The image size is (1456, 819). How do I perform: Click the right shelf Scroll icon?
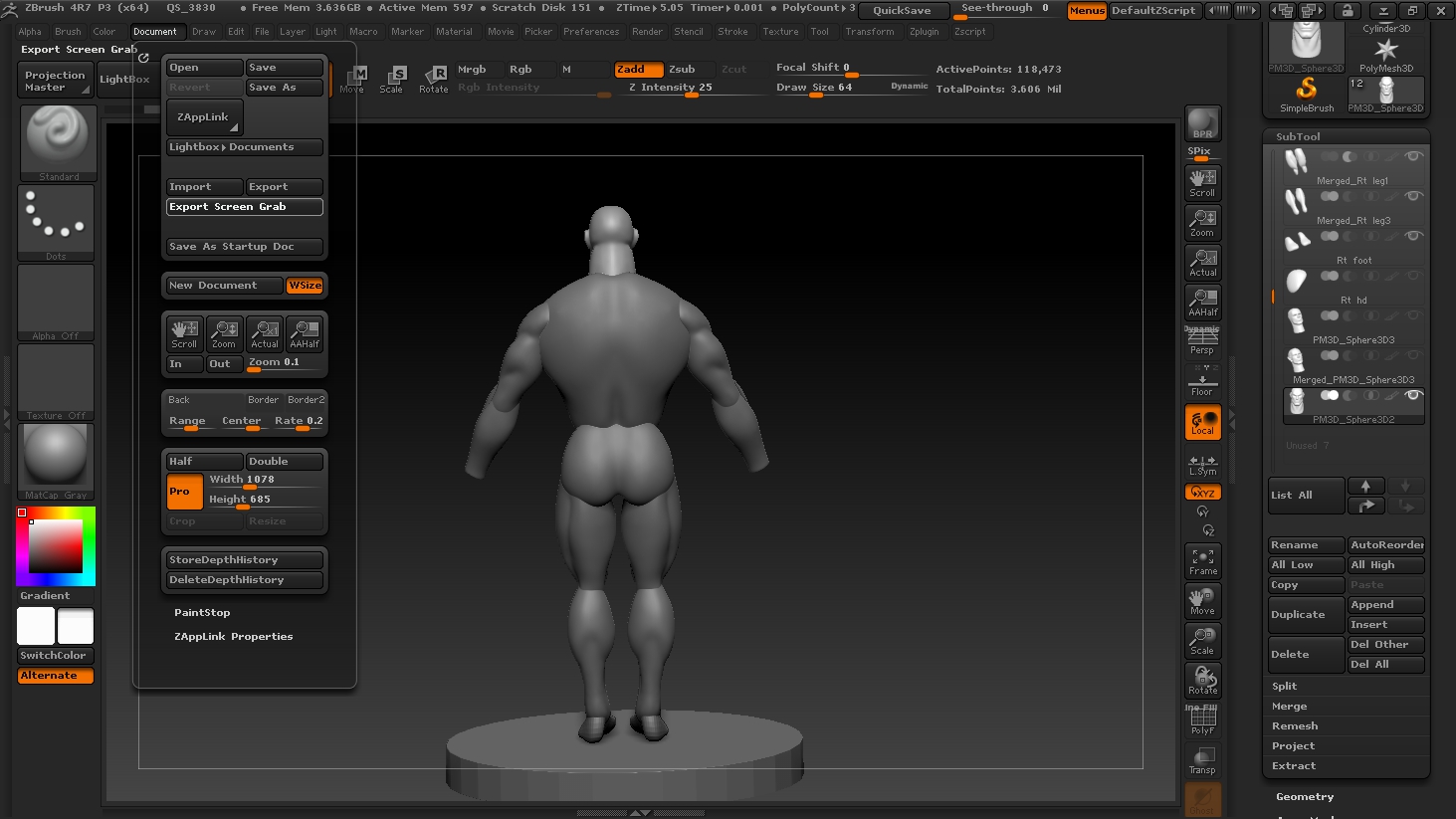[x=1202, y=183]
